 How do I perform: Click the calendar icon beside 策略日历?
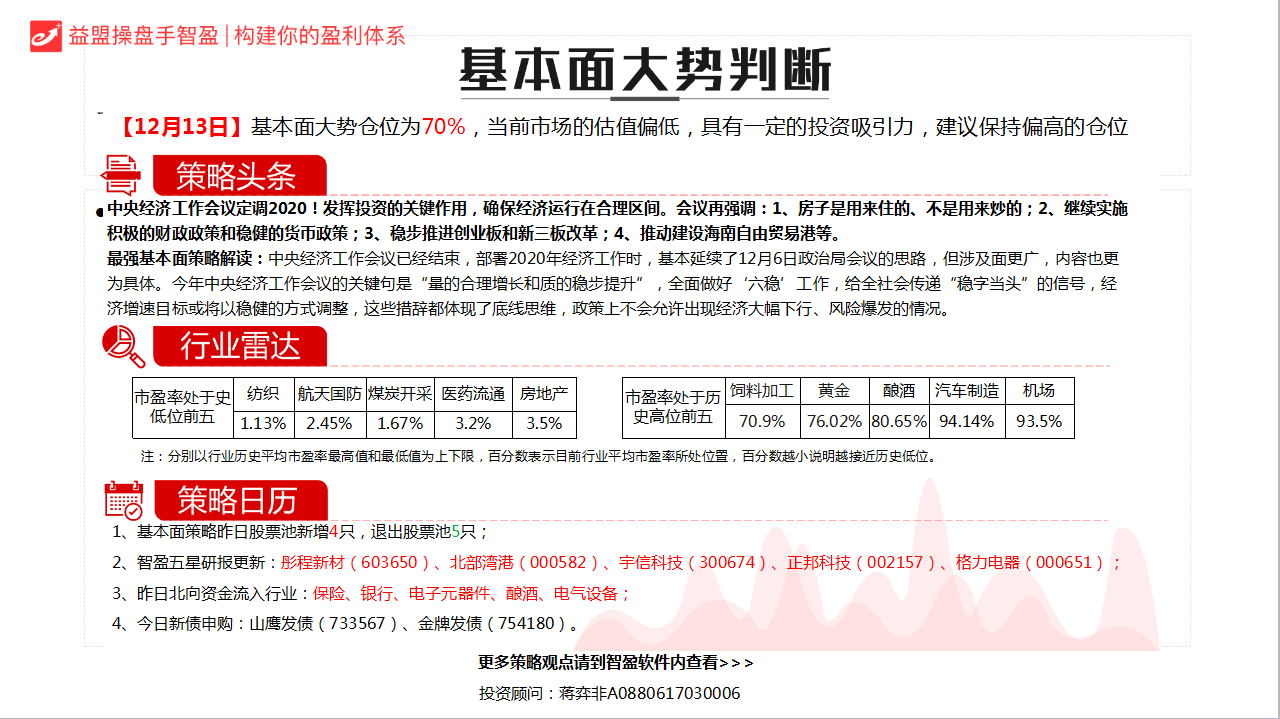pyautogui.click(x=124, y=500)
